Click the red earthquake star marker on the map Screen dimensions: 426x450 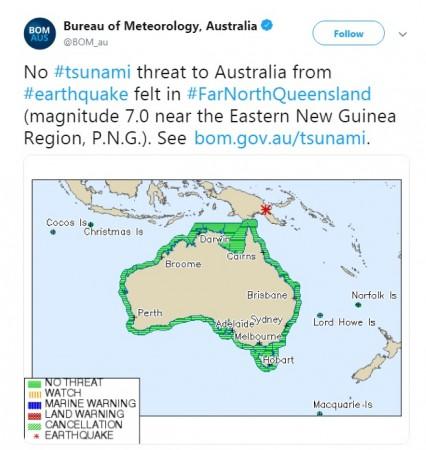[x=266, y=209]
